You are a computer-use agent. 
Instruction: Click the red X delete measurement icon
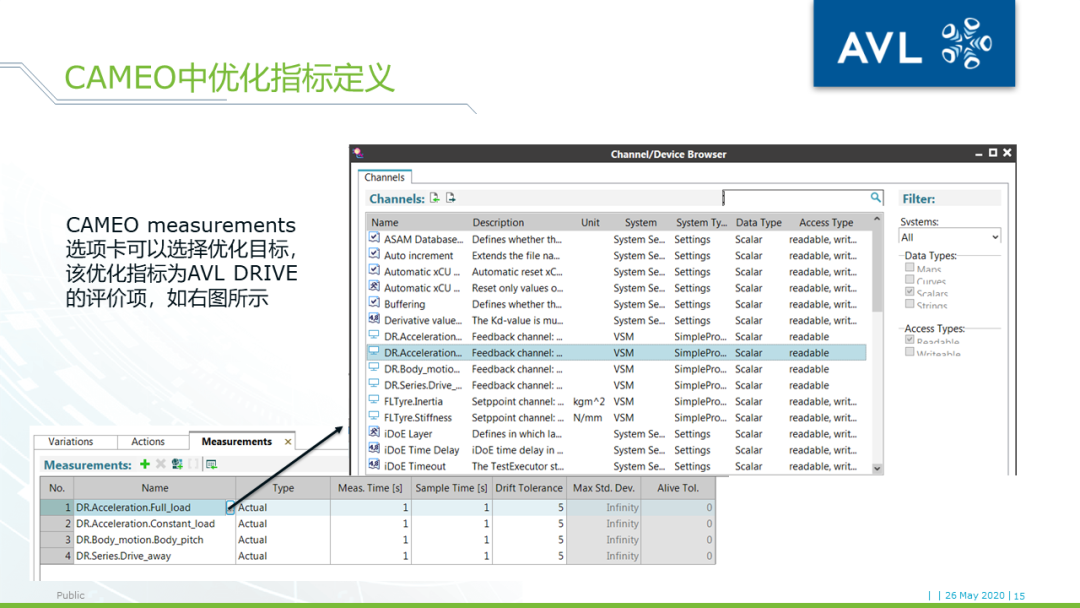pyautogui.click(x=161, y=464)
